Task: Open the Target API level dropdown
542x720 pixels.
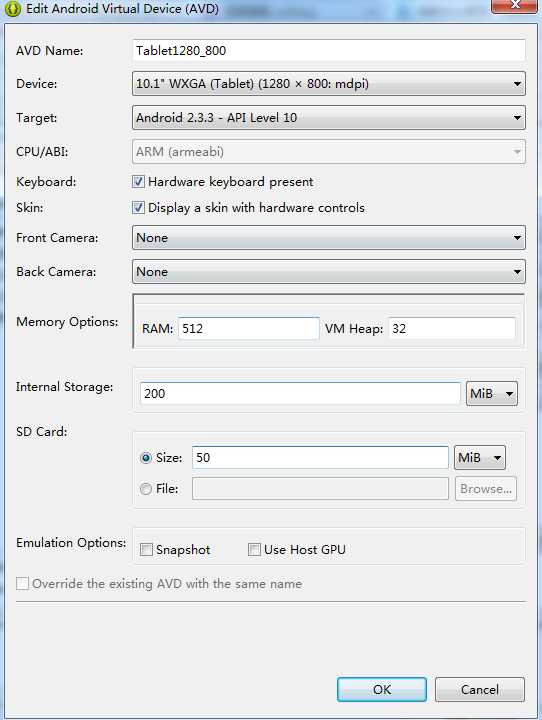Action: click(x=328, y=118)
